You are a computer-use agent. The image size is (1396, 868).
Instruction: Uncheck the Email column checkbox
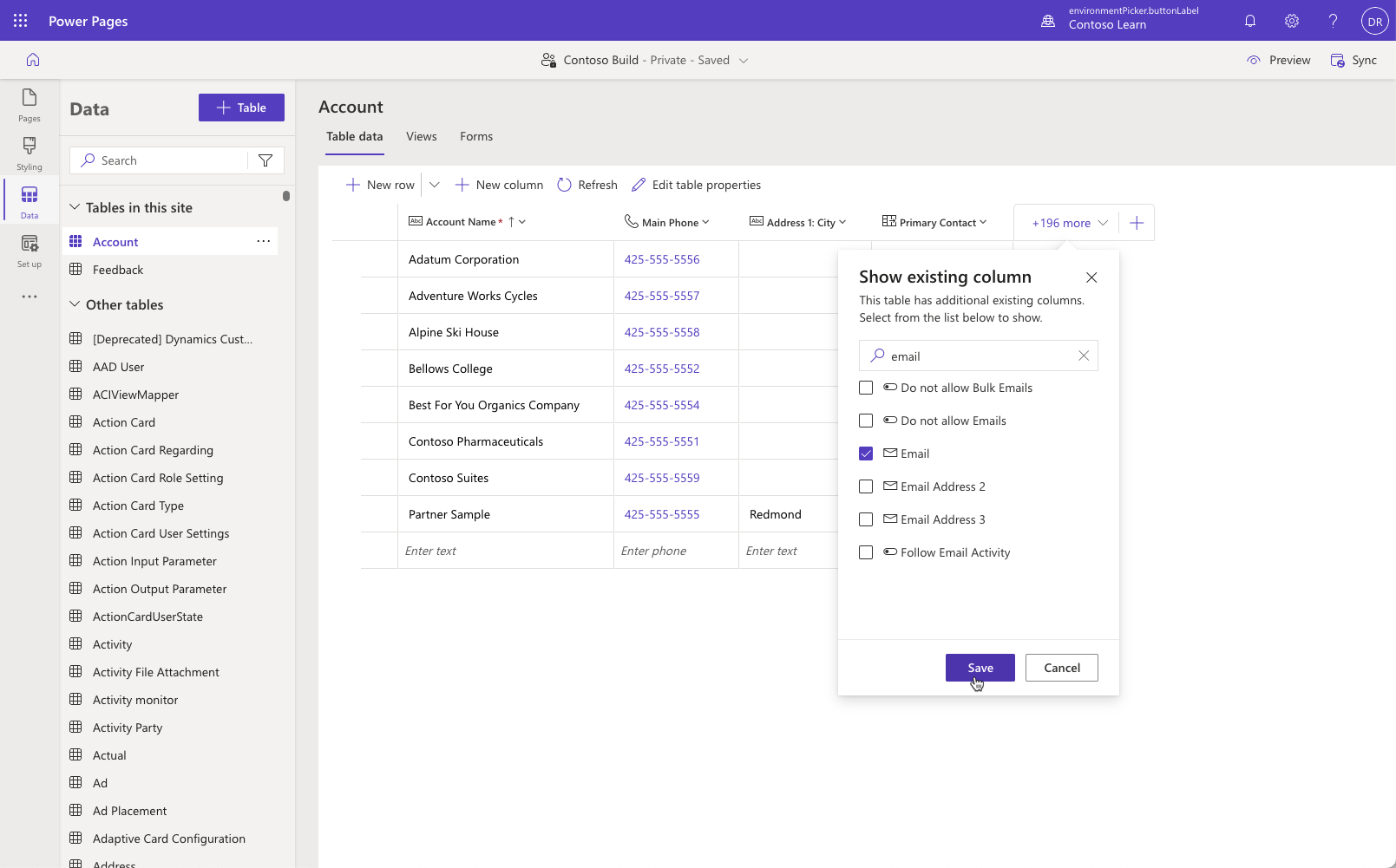[x=865, y=453]
